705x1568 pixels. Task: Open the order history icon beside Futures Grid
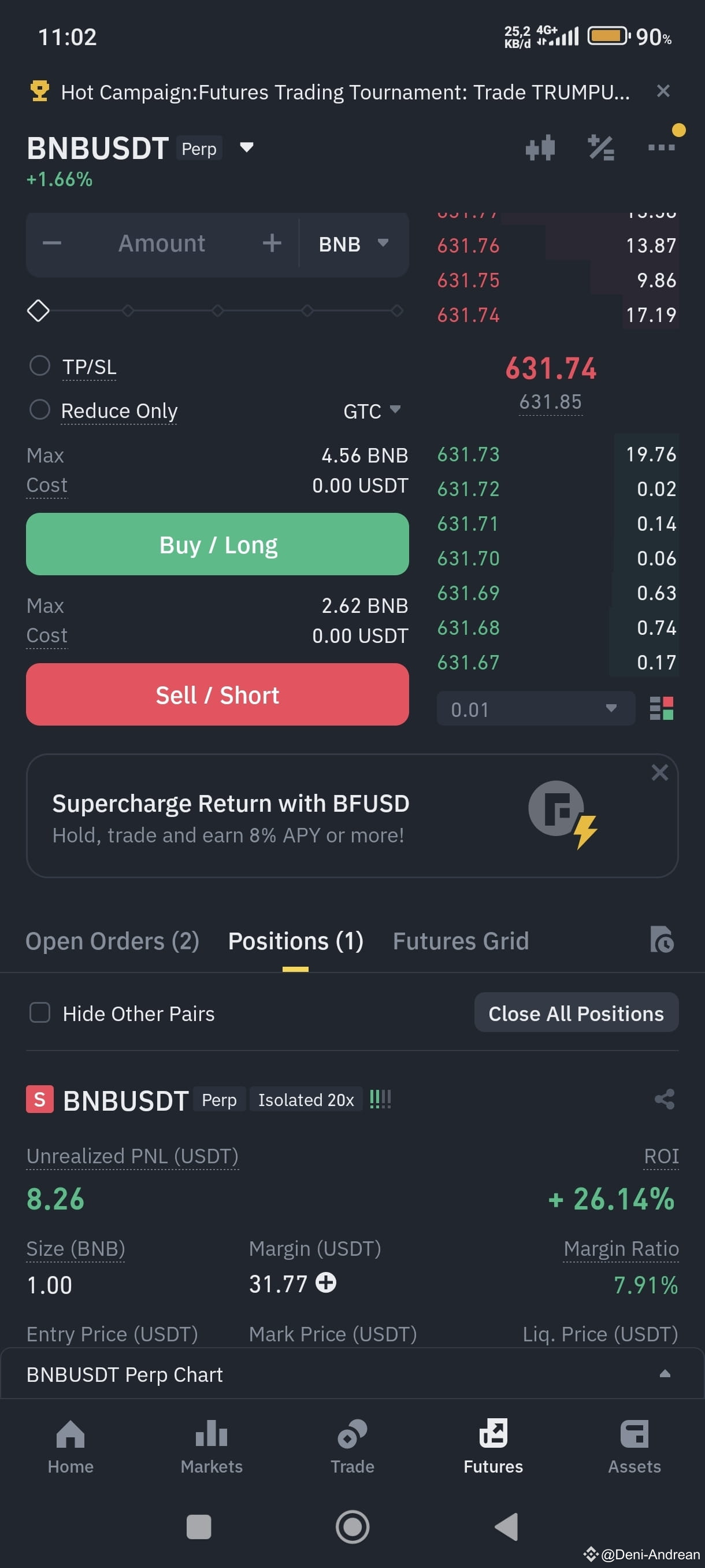point(662,939)
